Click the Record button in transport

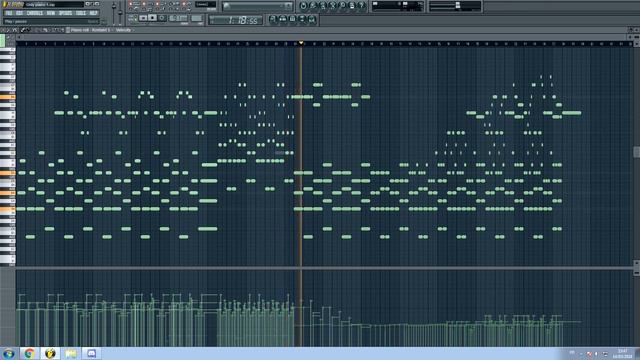[x=162, y=18]
